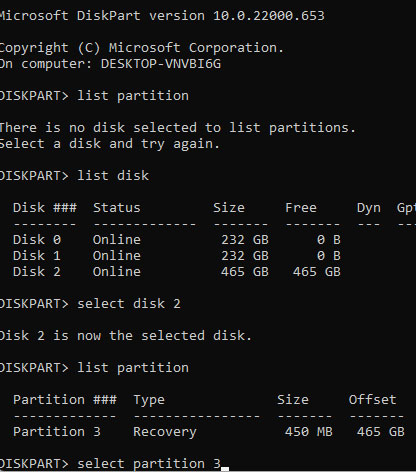The image size is (416, 472).
Task: Click the 'select disk 2' command
Action: point(129,304)
